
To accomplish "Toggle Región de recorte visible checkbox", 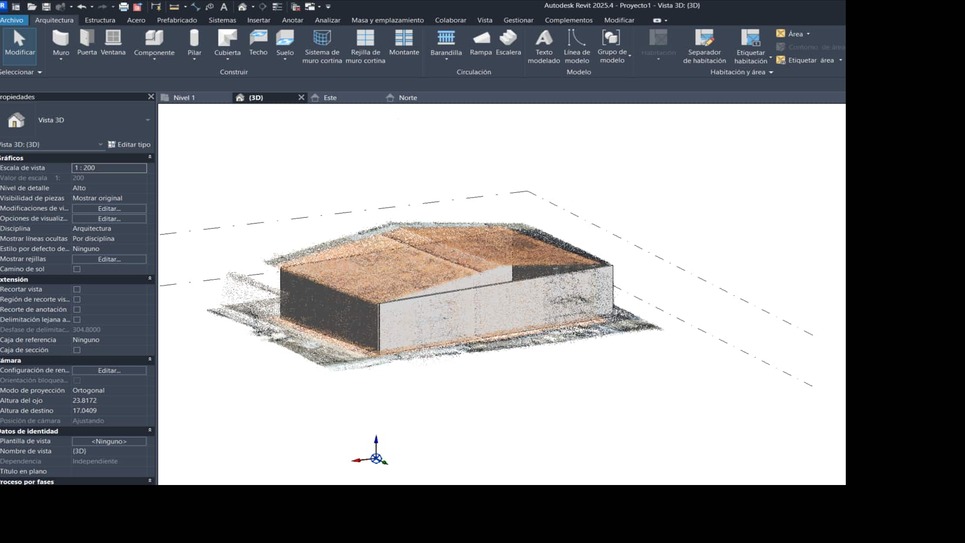I will (77, 299).
